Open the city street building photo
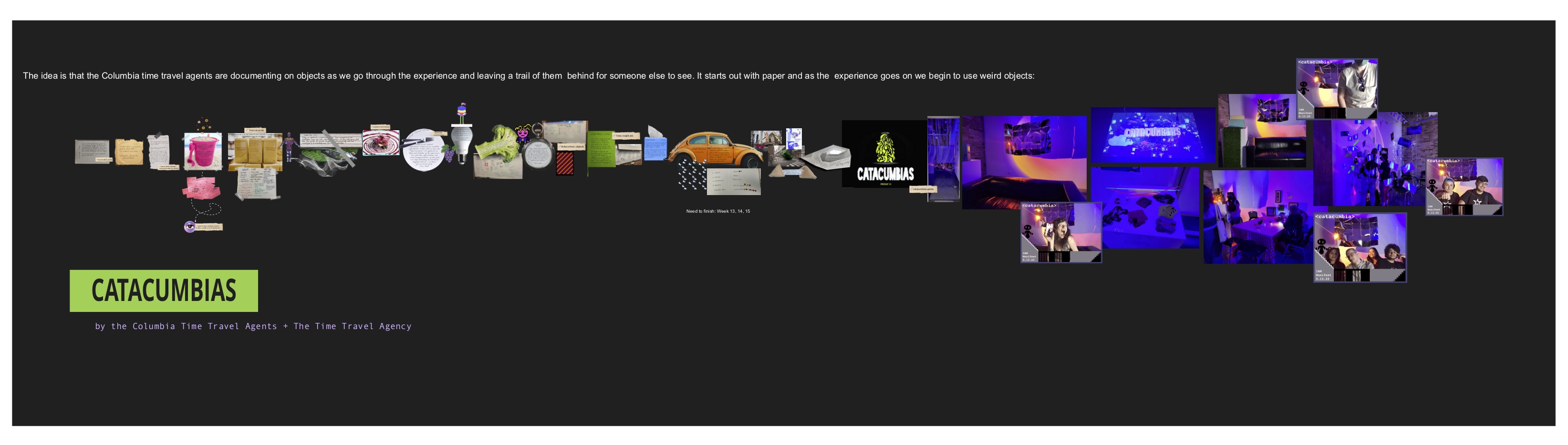The height and width of the screenshot is (445, 1568). [x=766, y=140]
